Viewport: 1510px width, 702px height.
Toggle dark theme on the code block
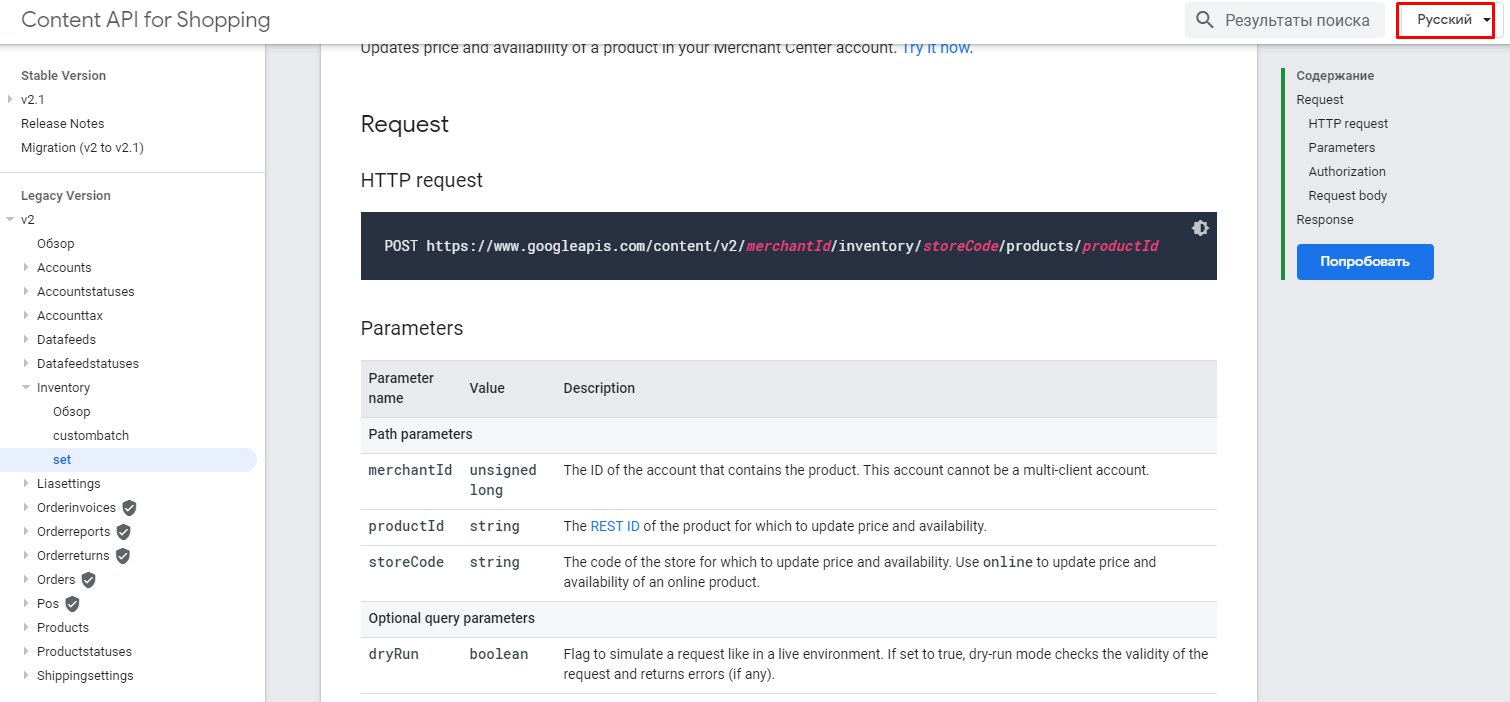click(1200, 228)
